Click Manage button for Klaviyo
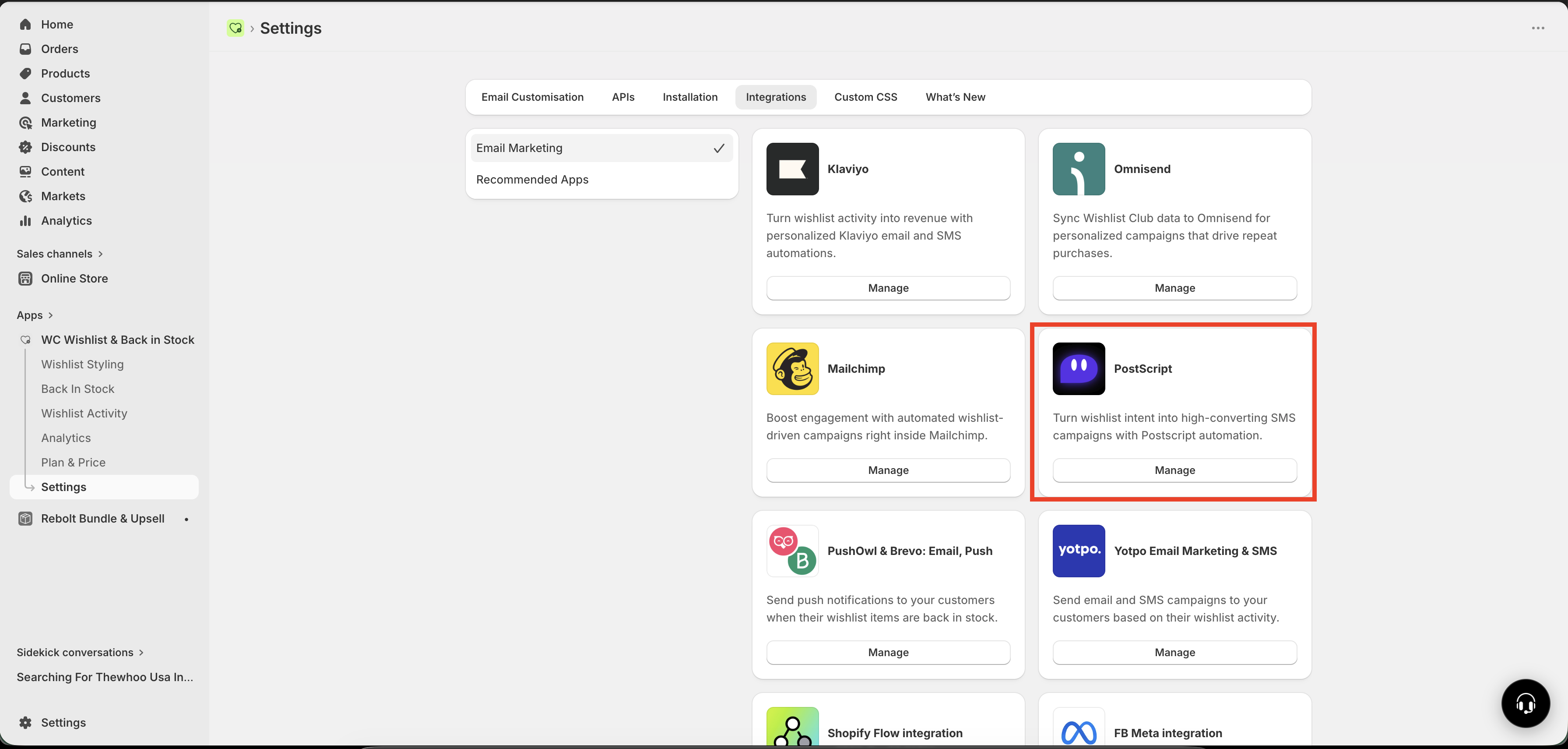Image resolution: width=1568 pixels, height=749 pixels. [888, 288]
